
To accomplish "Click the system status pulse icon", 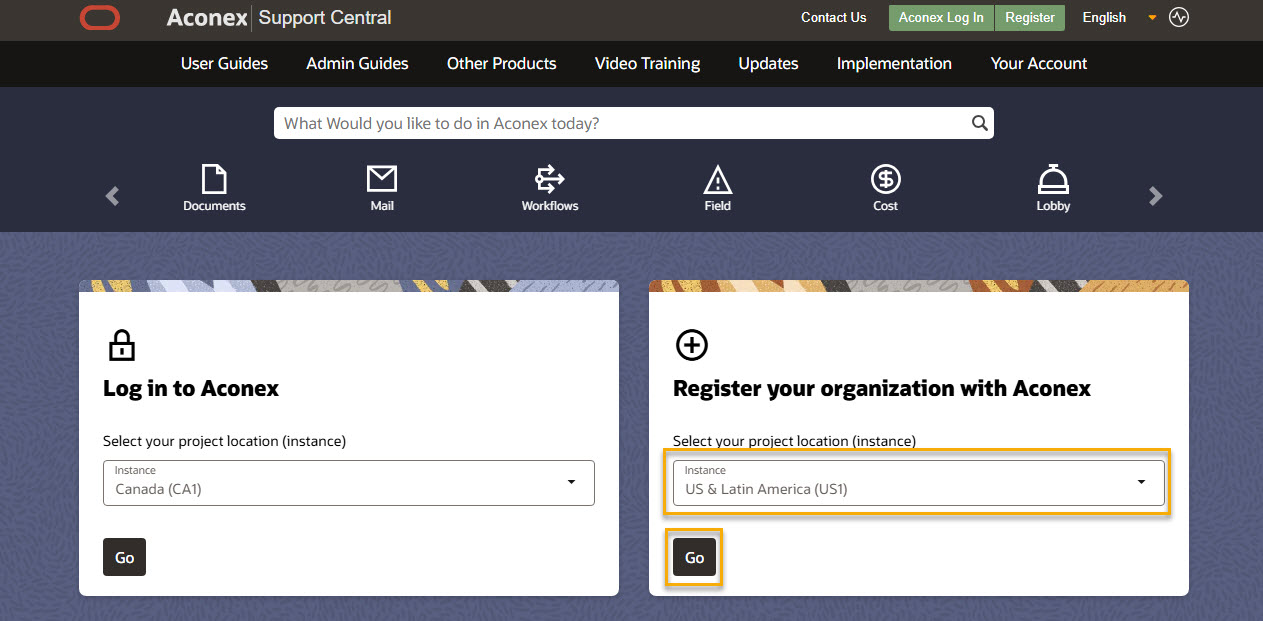I will [1179, 17].
